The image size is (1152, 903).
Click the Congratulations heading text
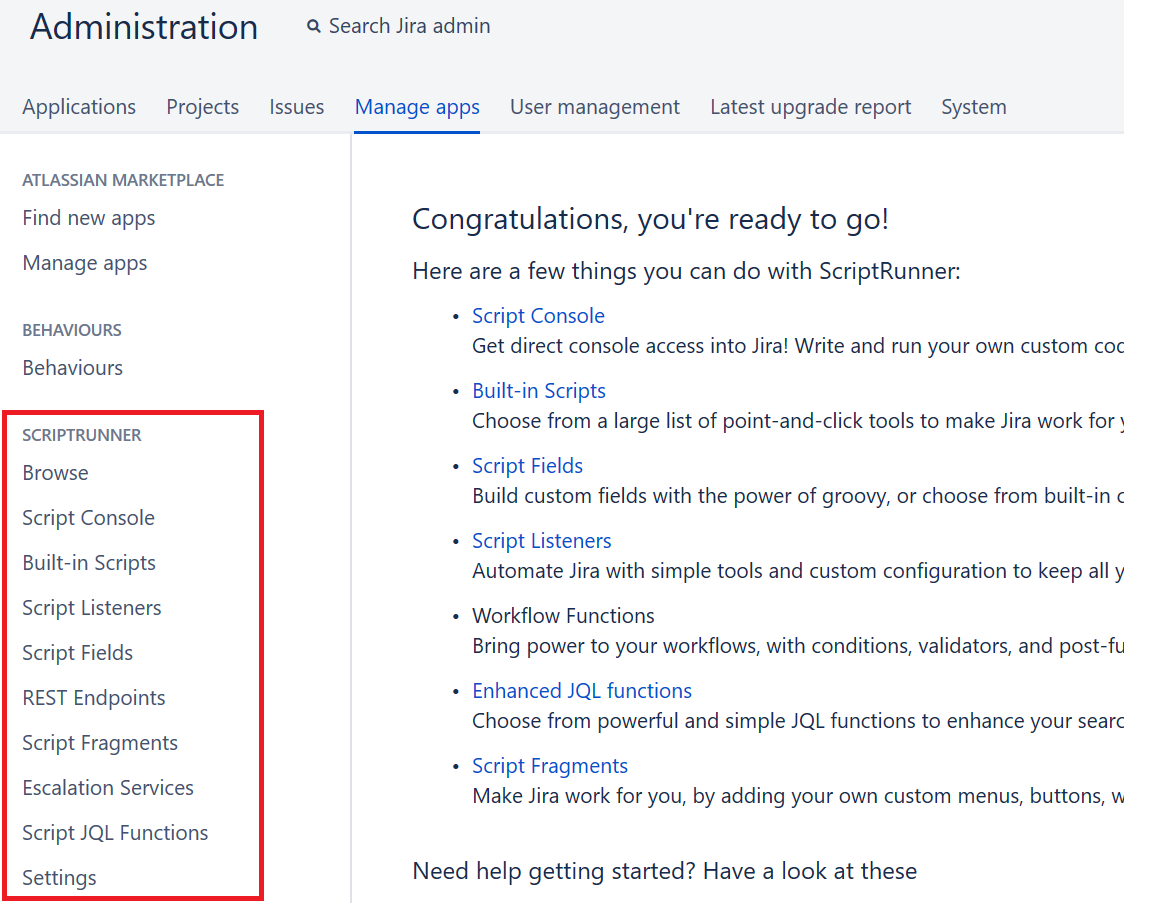(x=650, y=219)
